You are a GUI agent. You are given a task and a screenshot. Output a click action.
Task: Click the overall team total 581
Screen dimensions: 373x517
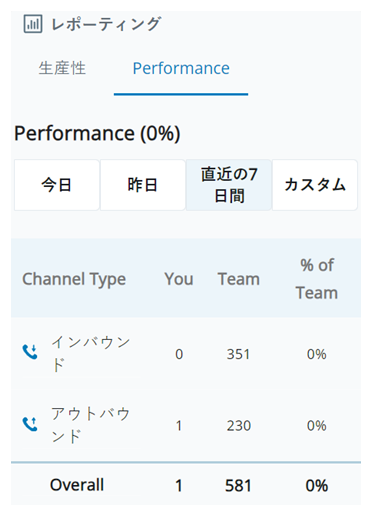[x=238, y=485]
